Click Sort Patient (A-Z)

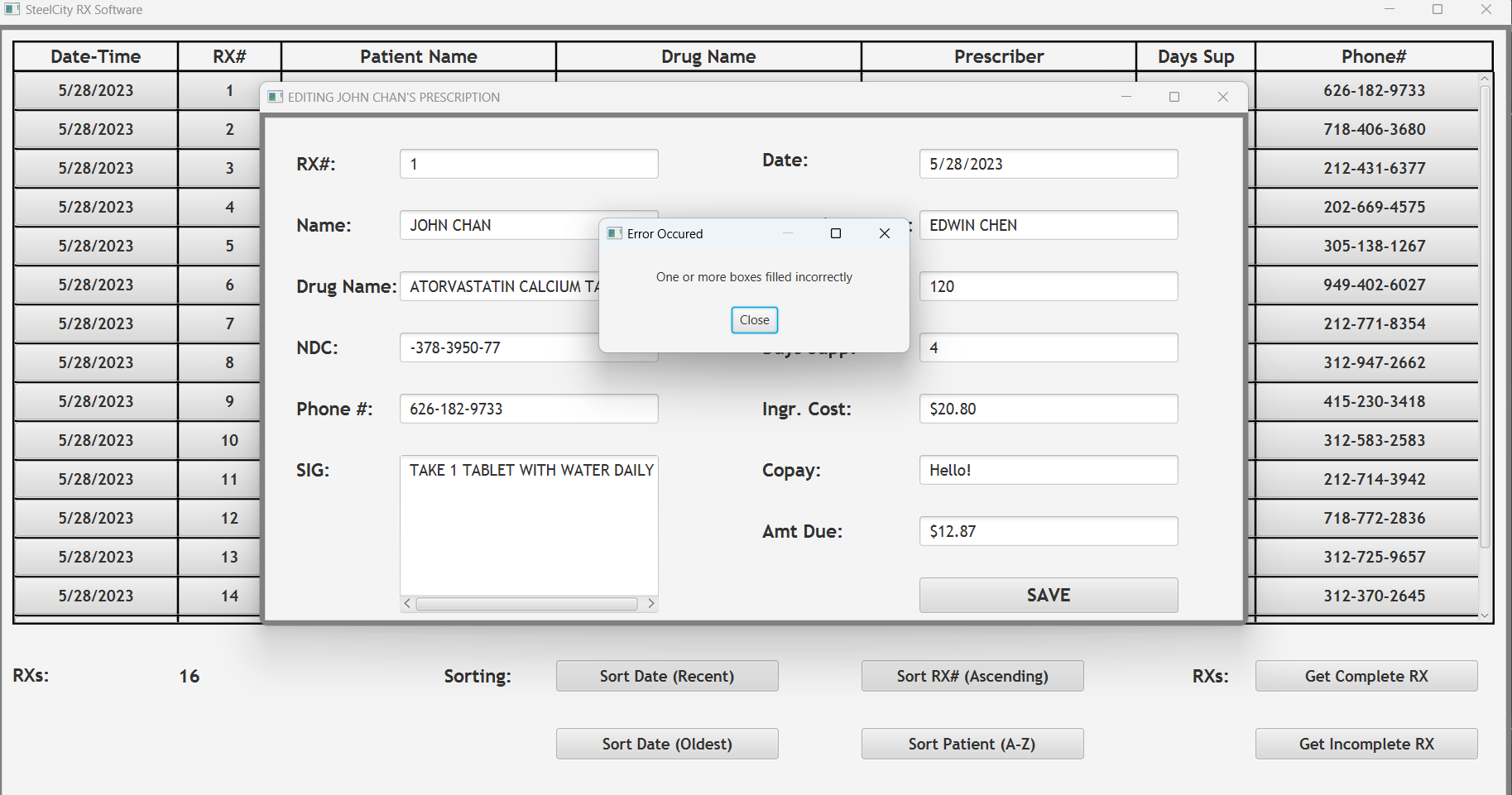point(972,744)
